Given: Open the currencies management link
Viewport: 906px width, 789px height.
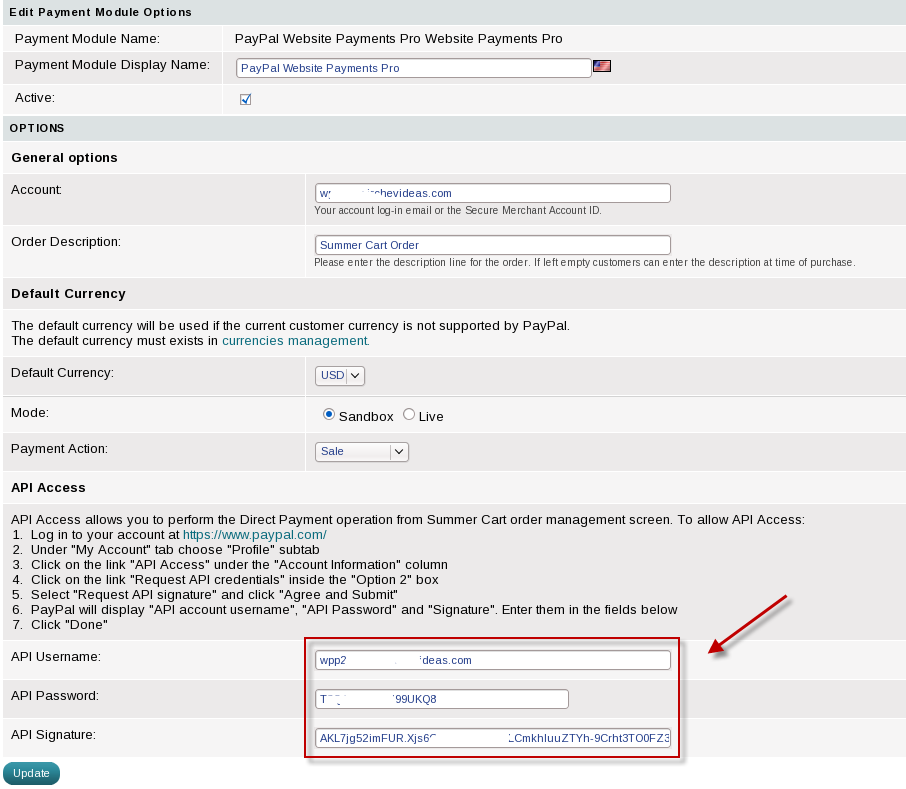Looking at the screenshot, I should click(295, 340).
